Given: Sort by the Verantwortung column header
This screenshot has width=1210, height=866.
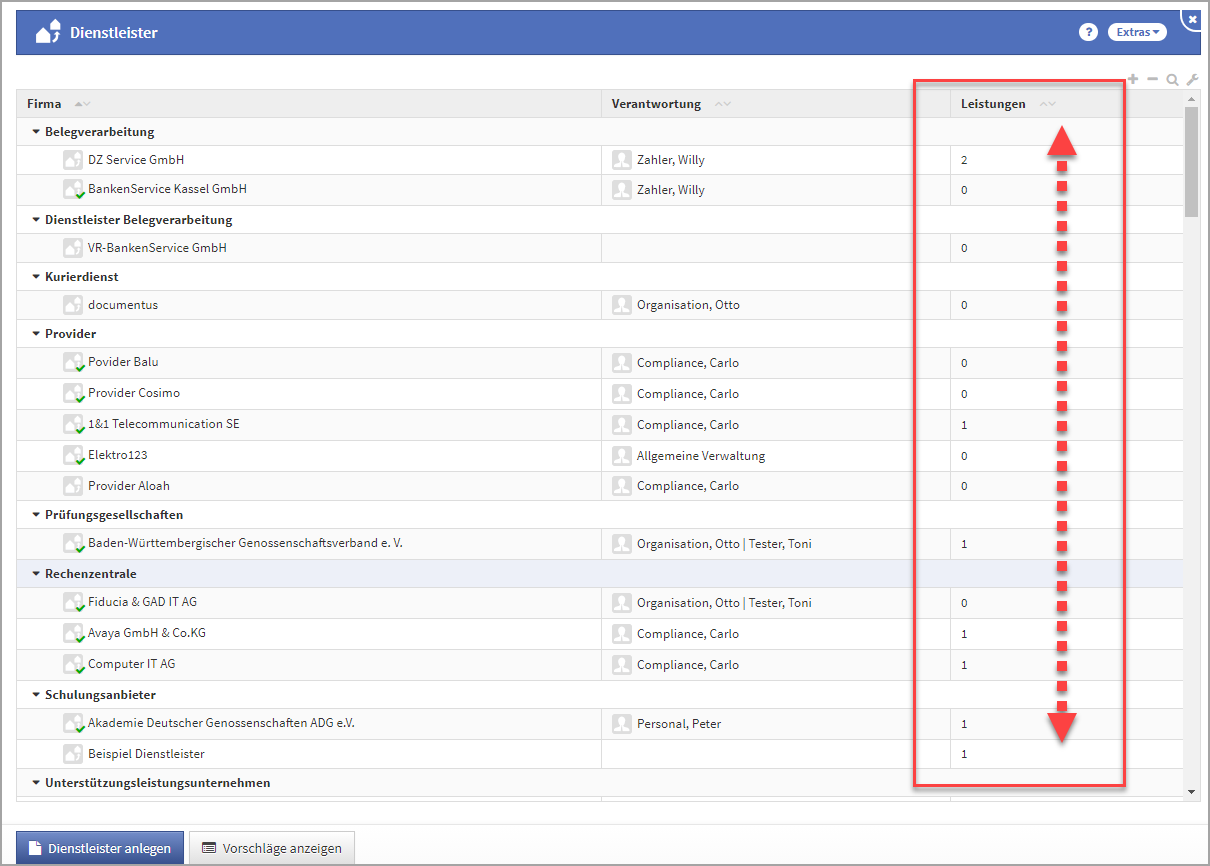Looking at the screenshot, I should point(656,104).
